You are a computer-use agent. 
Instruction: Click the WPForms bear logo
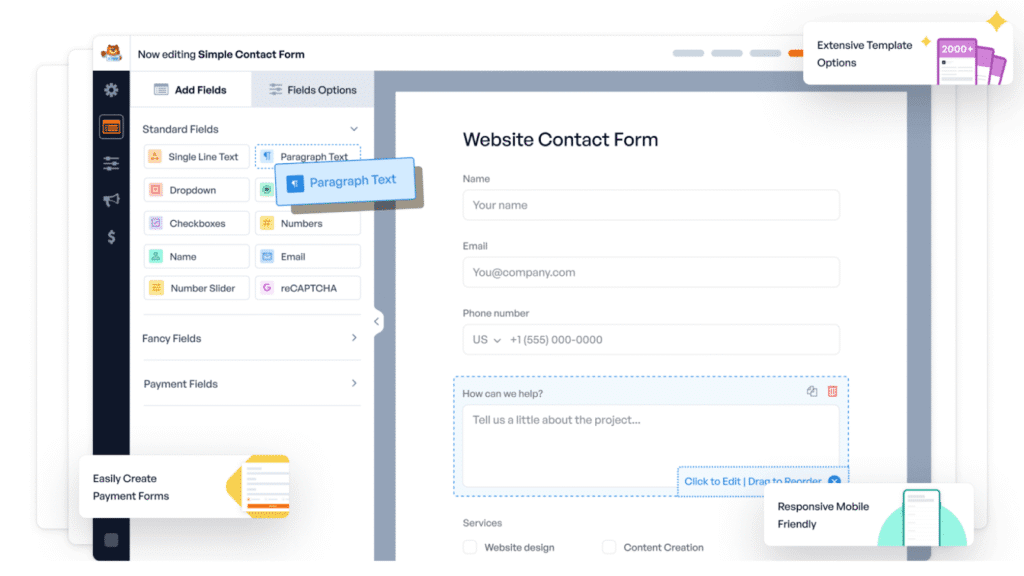113,54
